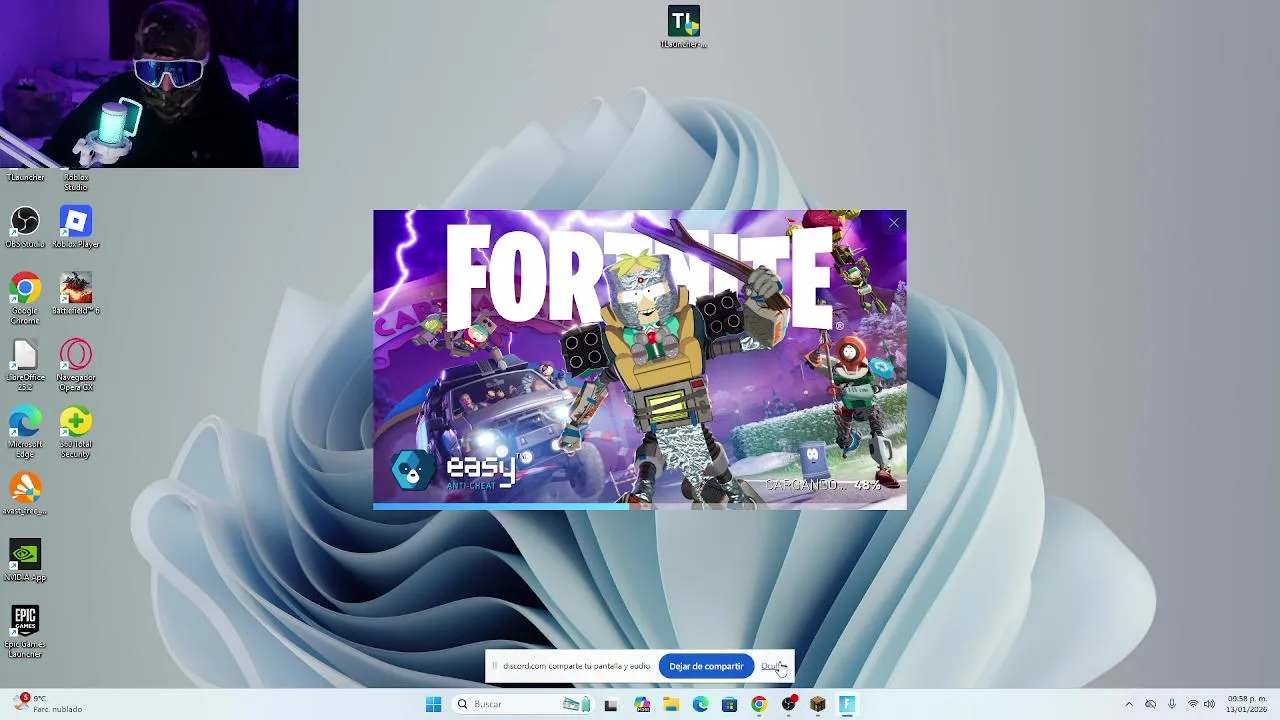Open OBS Studio desktop shortcut
Screen dimensions: 1280x720
point(25,228)
